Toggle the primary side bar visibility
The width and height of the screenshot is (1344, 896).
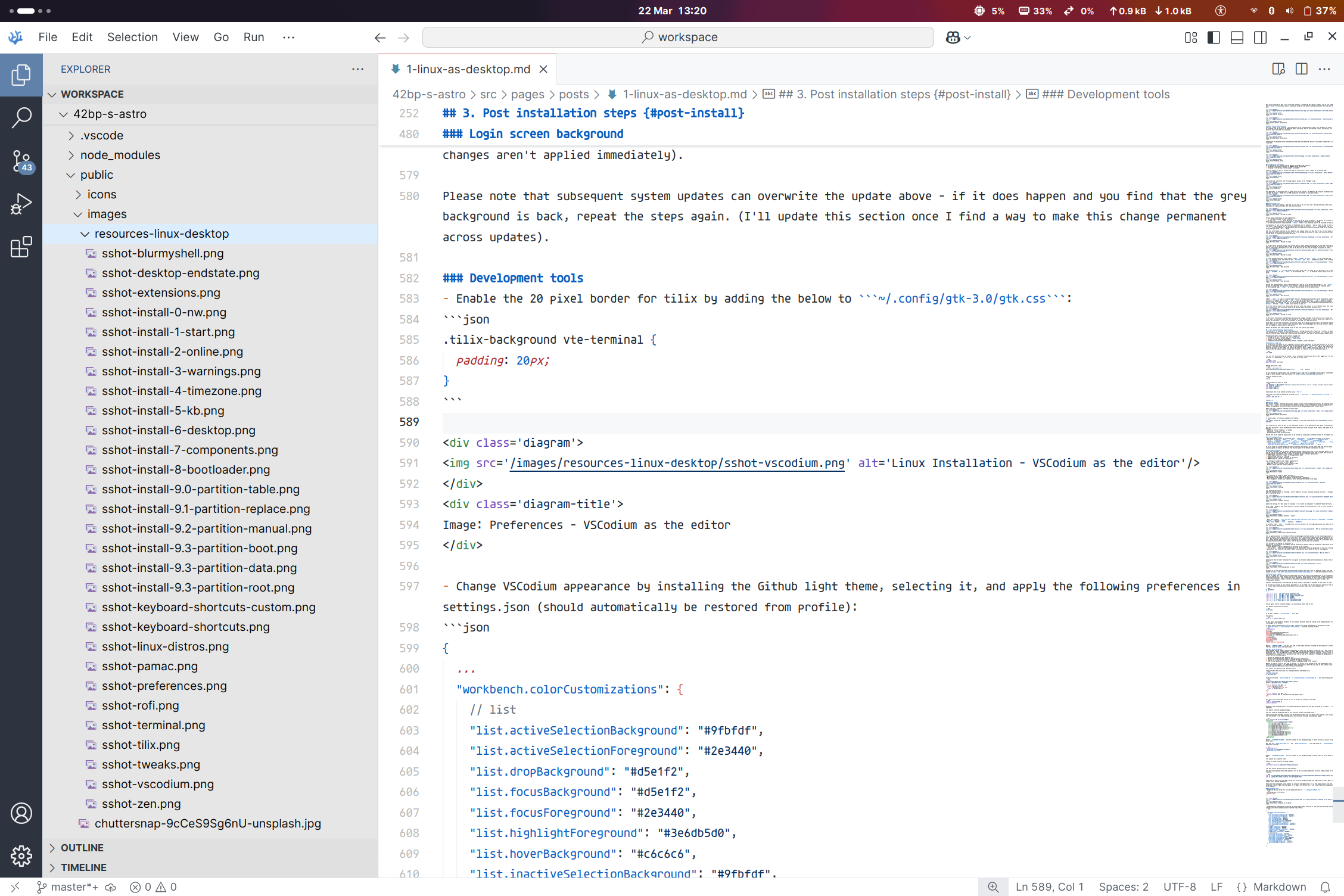pyautogui.click(x=1214, y=38)
